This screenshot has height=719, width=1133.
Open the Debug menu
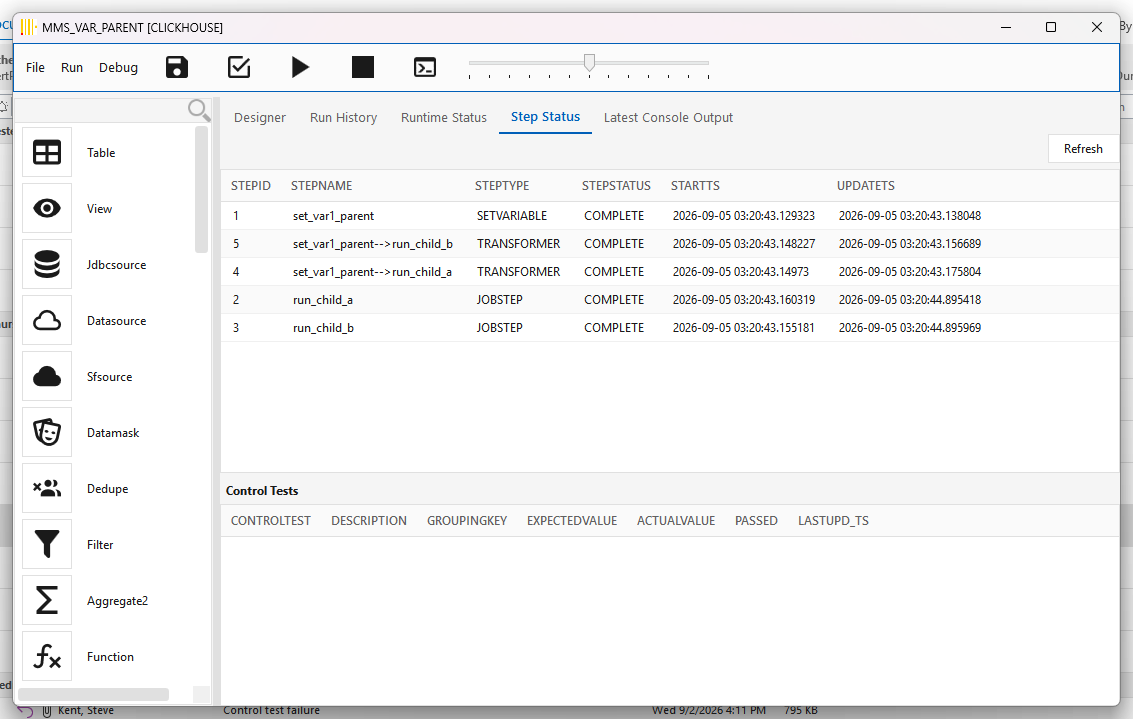[119, 67]
